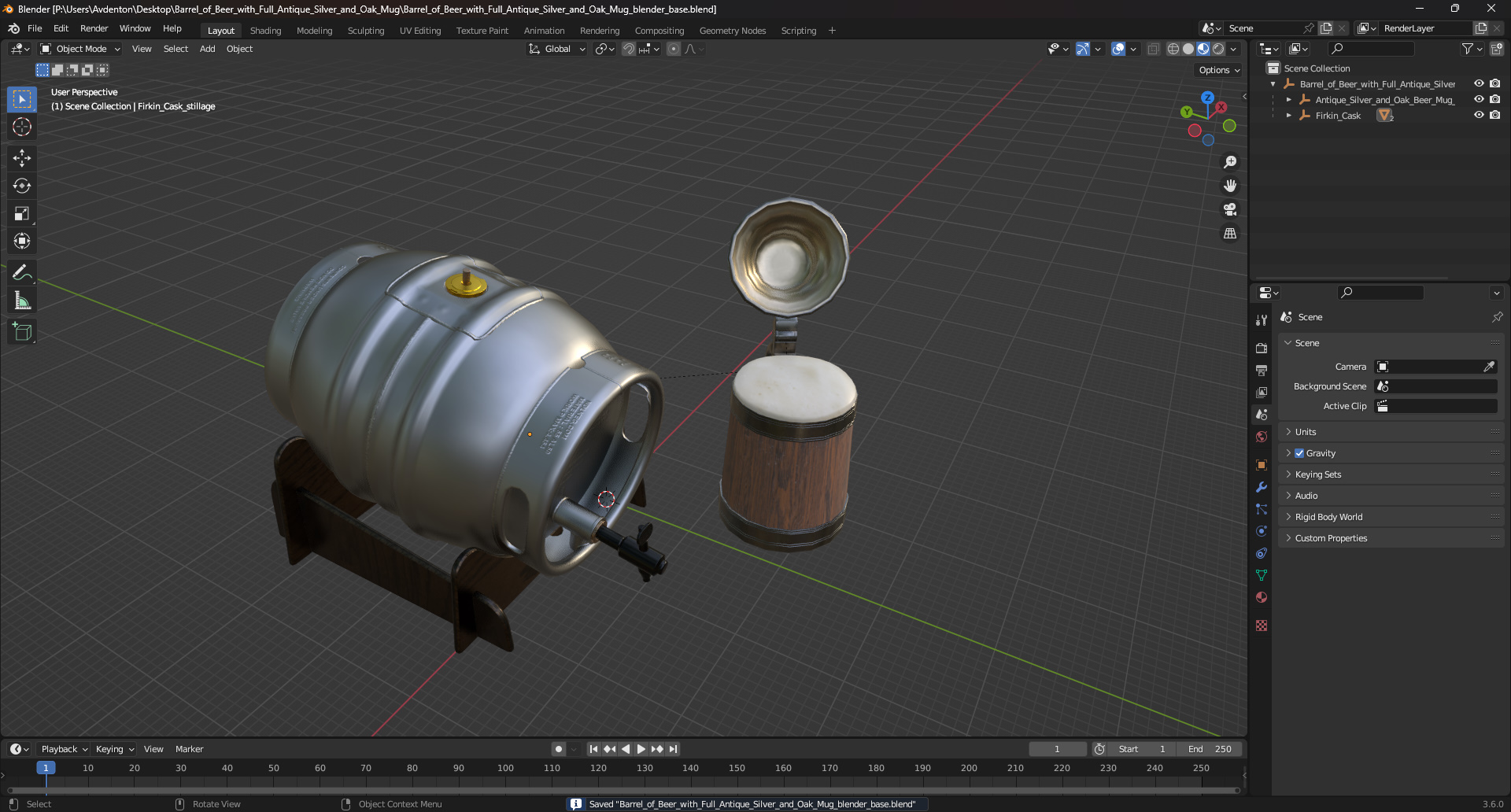Open the Add menu in viewport header

pyautogui.click(x=207, y=49)
